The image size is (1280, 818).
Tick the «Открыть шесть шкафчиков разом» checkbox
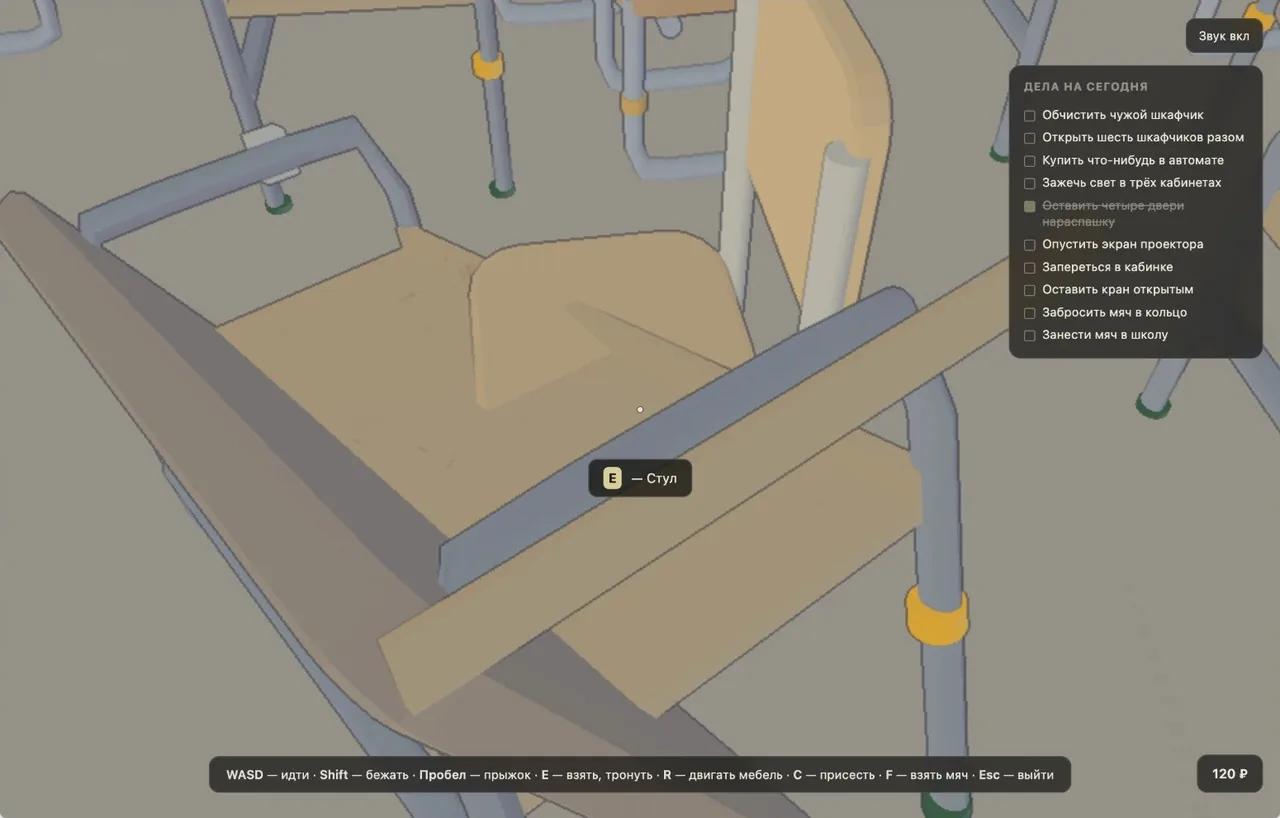1030,138
